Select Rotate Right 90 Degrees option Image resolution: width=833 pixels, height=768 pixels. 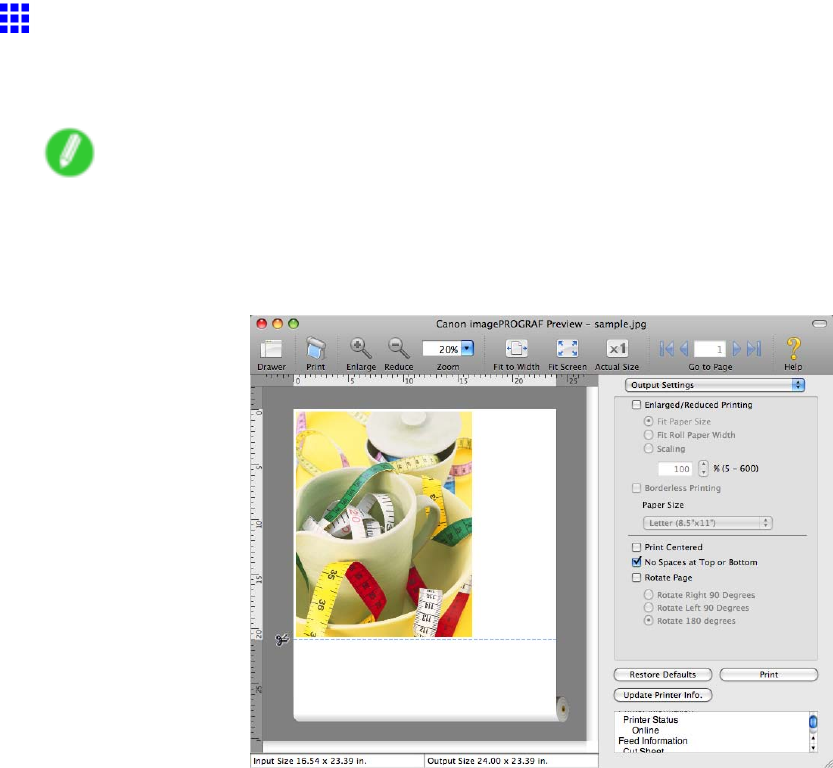point(648,595)
